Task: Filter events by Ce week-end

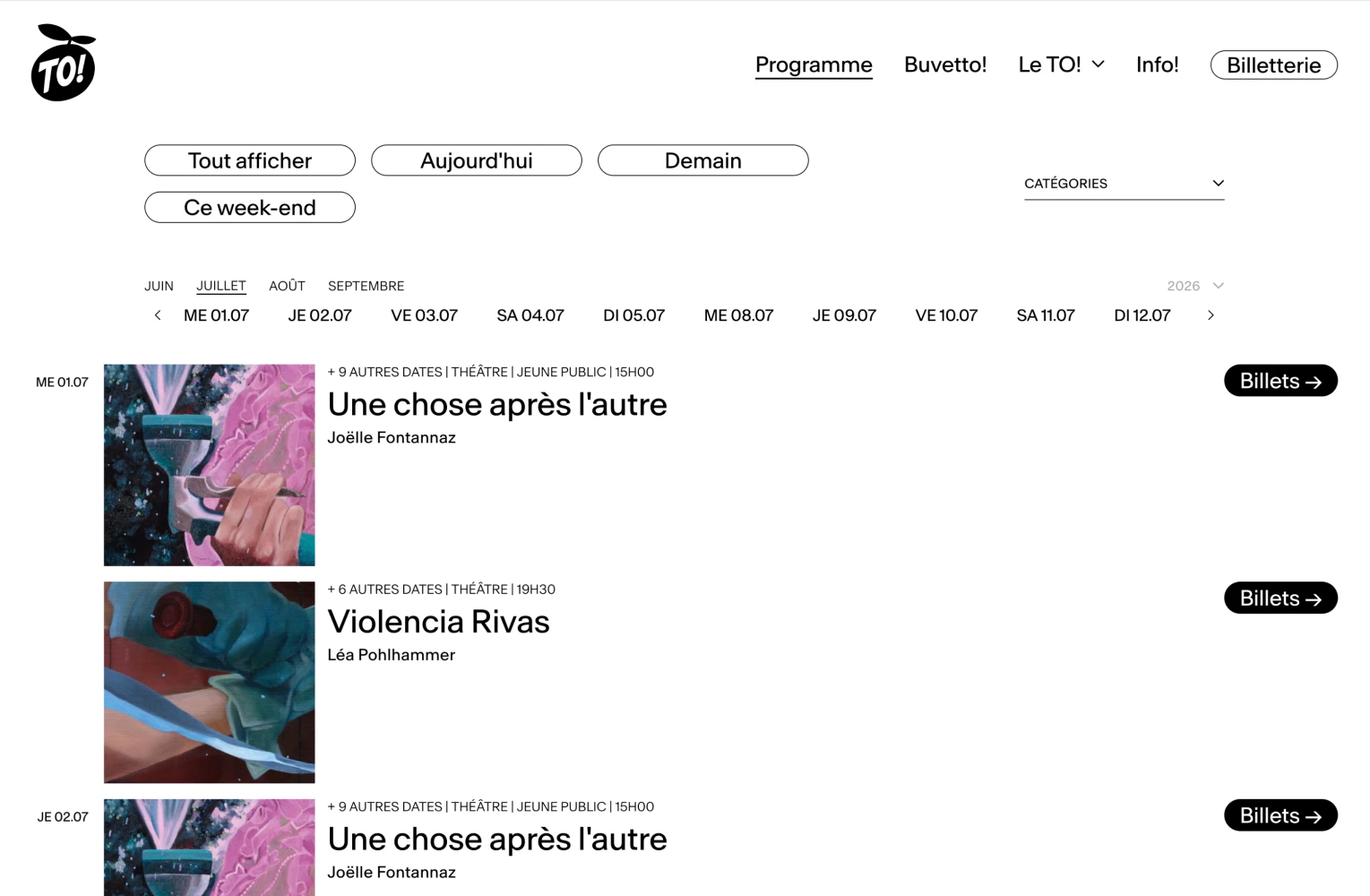Action: click(250, 207)
